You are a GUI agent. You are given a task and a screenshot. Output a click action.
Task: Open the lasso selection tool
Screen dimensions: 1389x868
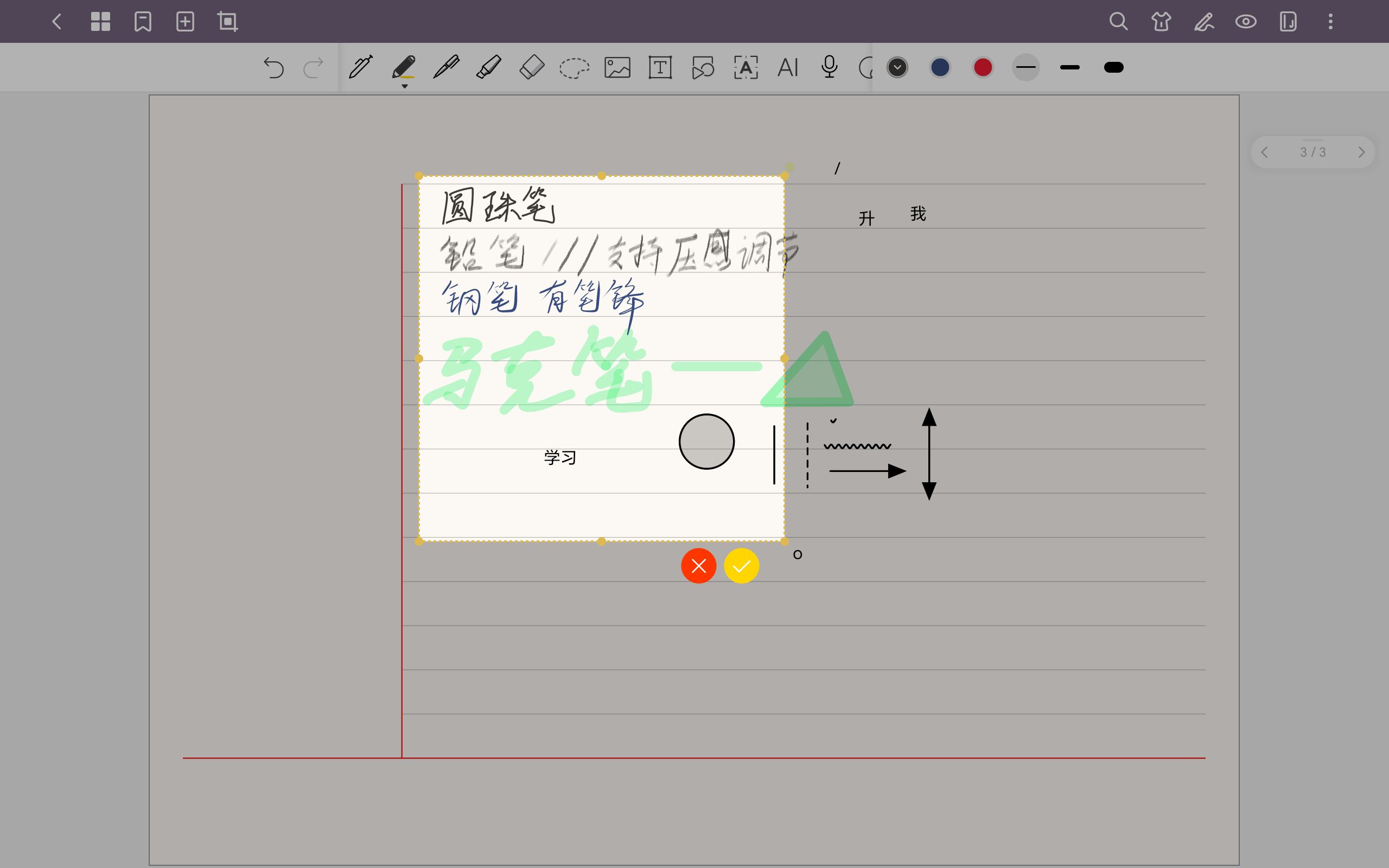[574, 67]
